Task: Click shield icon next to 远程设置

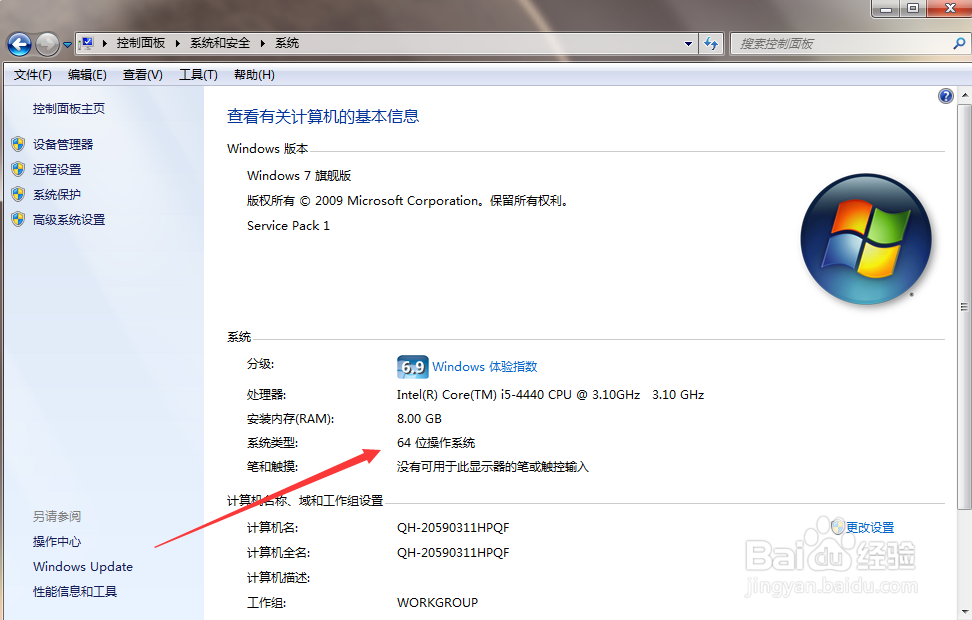Action: pos(18,169)
